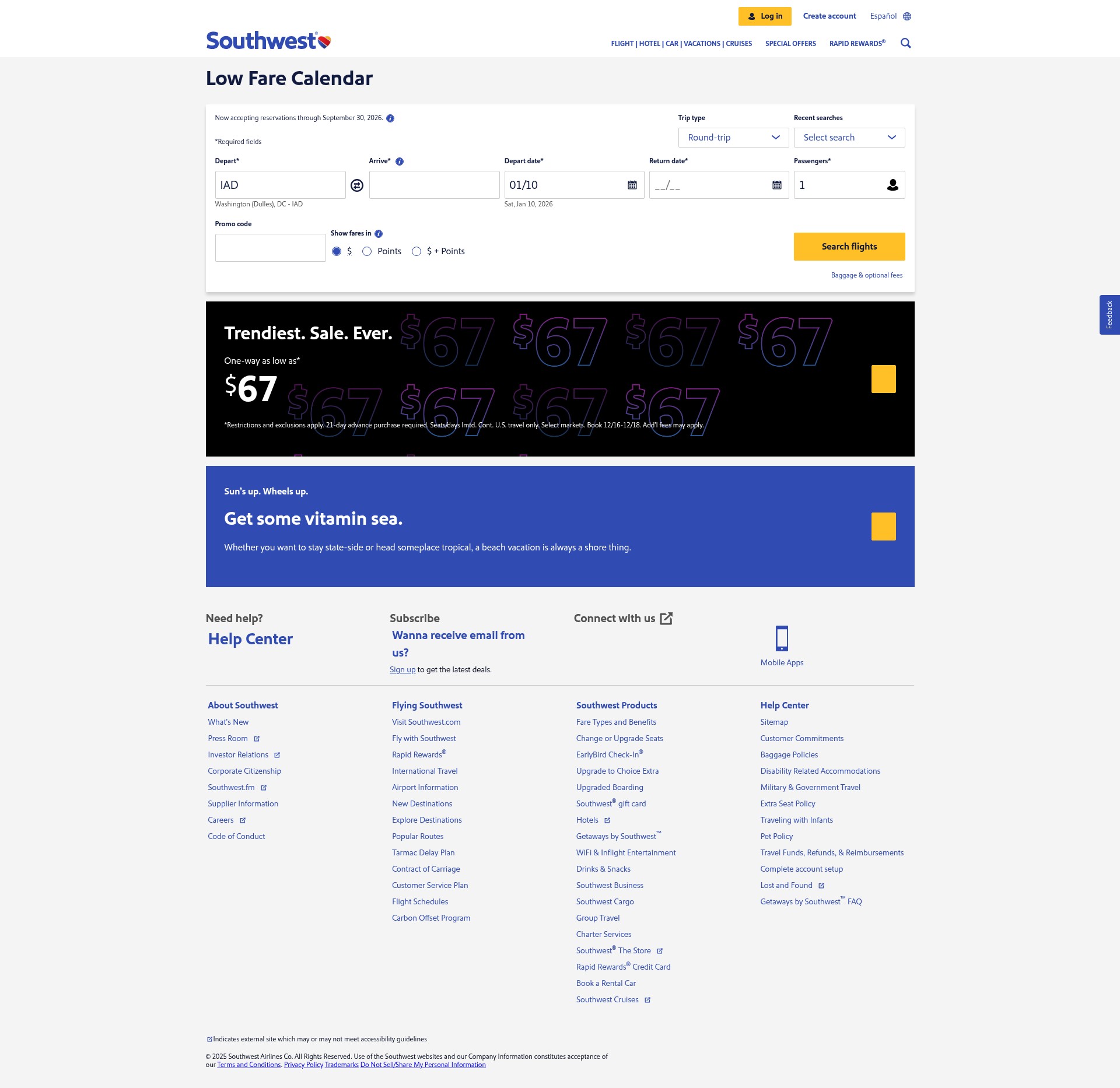Viewport: 1120px width, 1088px height.
Task: Click Press Room external link icon
Action: [257, 739]
